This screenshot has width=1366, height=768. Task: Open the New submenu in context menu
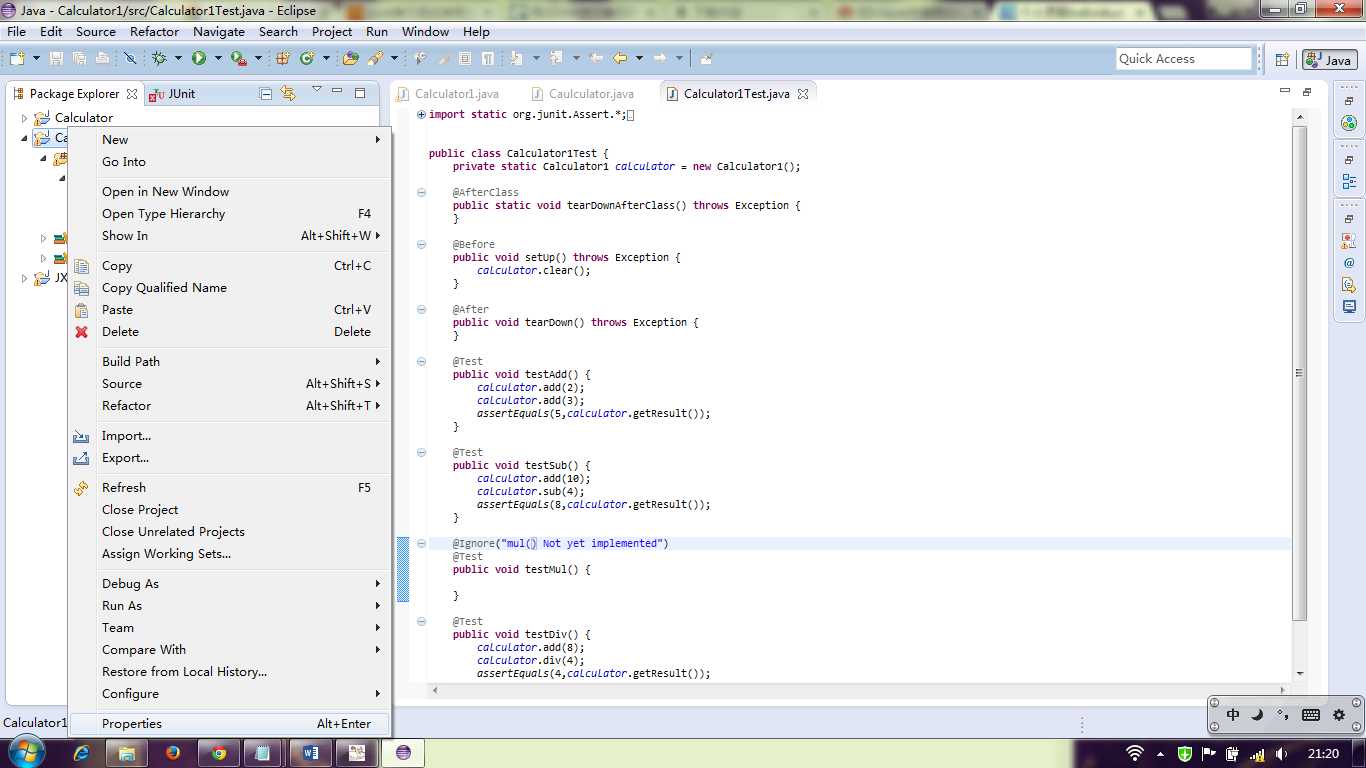[x=229, y=140]
